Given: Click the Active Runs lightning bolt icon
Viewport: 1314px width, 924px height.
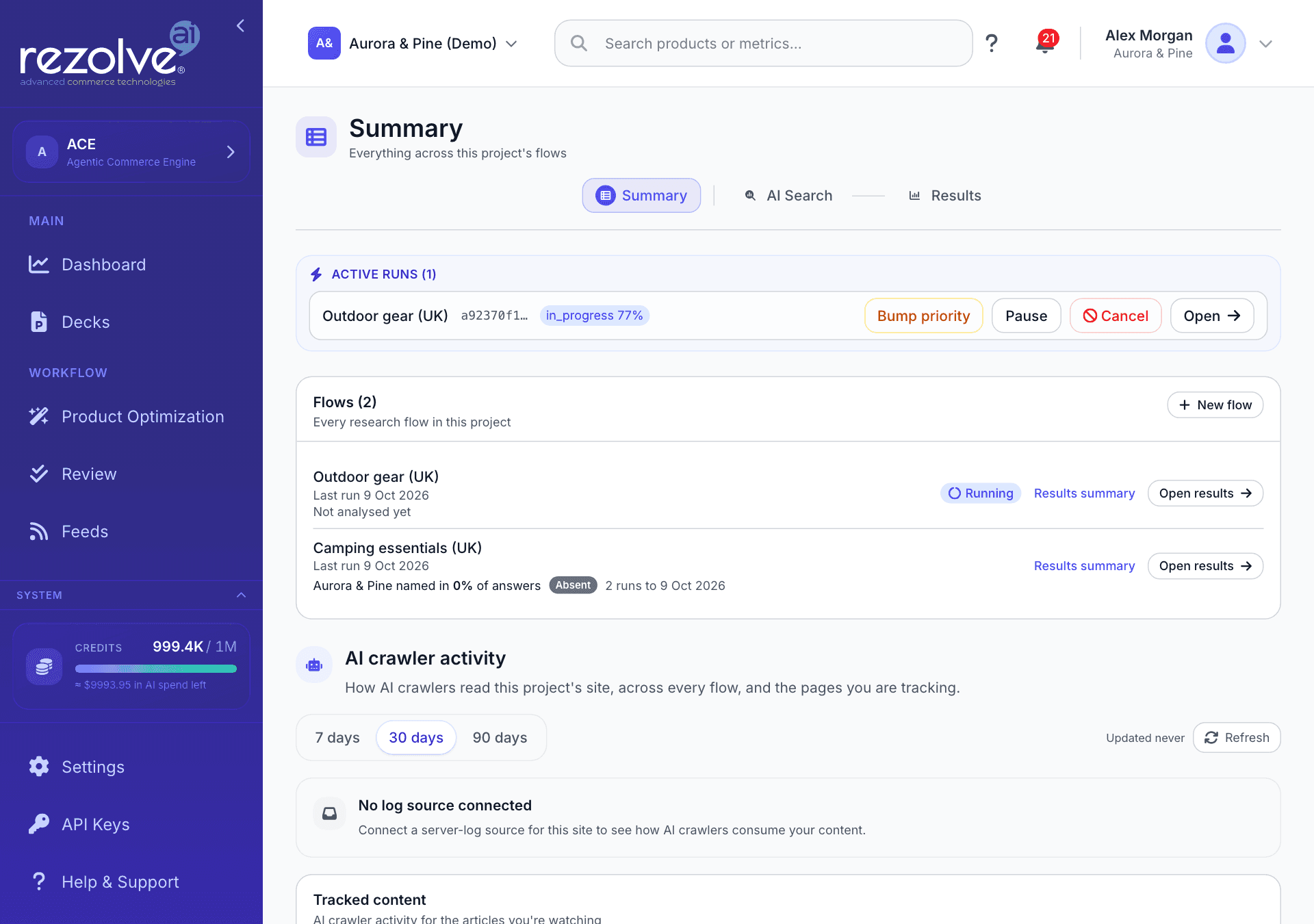Looking at the screenshot, I should (316, 274).
